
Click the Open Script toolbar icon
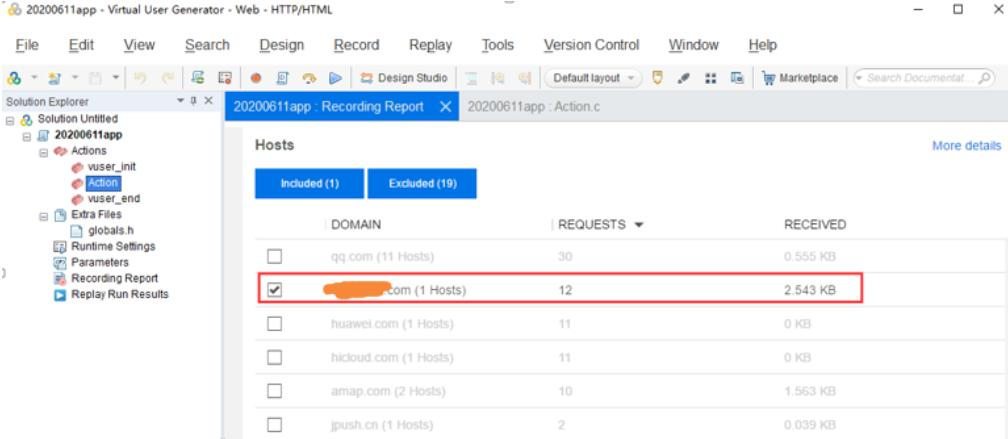click(53, 78)
